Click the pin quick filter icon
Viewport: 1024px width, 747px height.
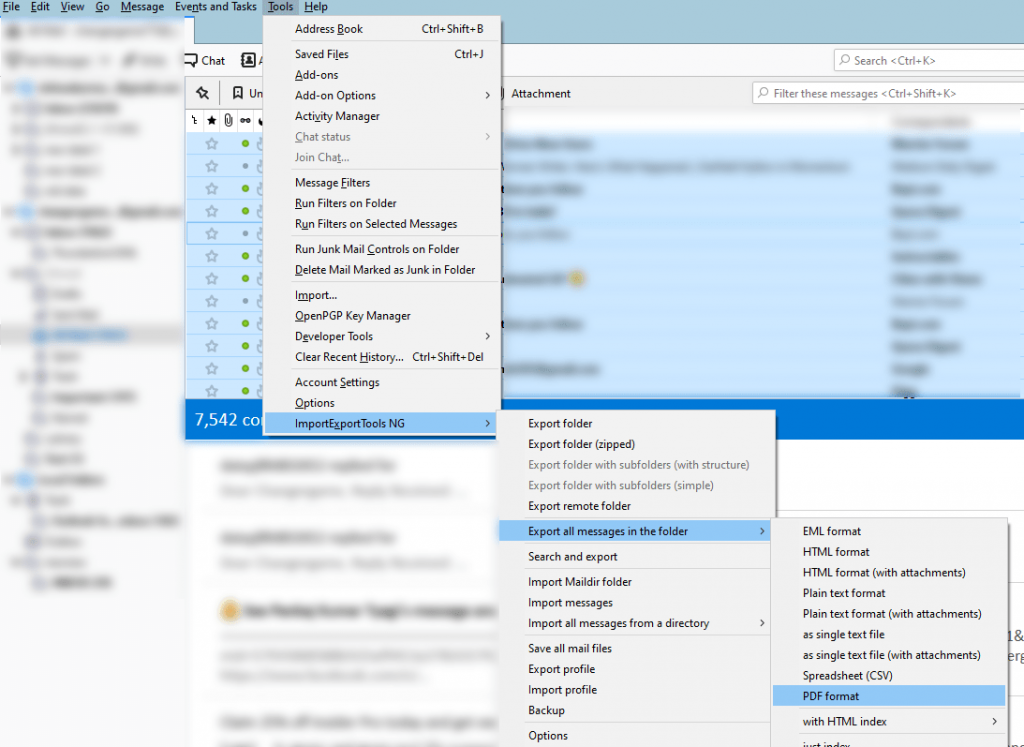202,93
